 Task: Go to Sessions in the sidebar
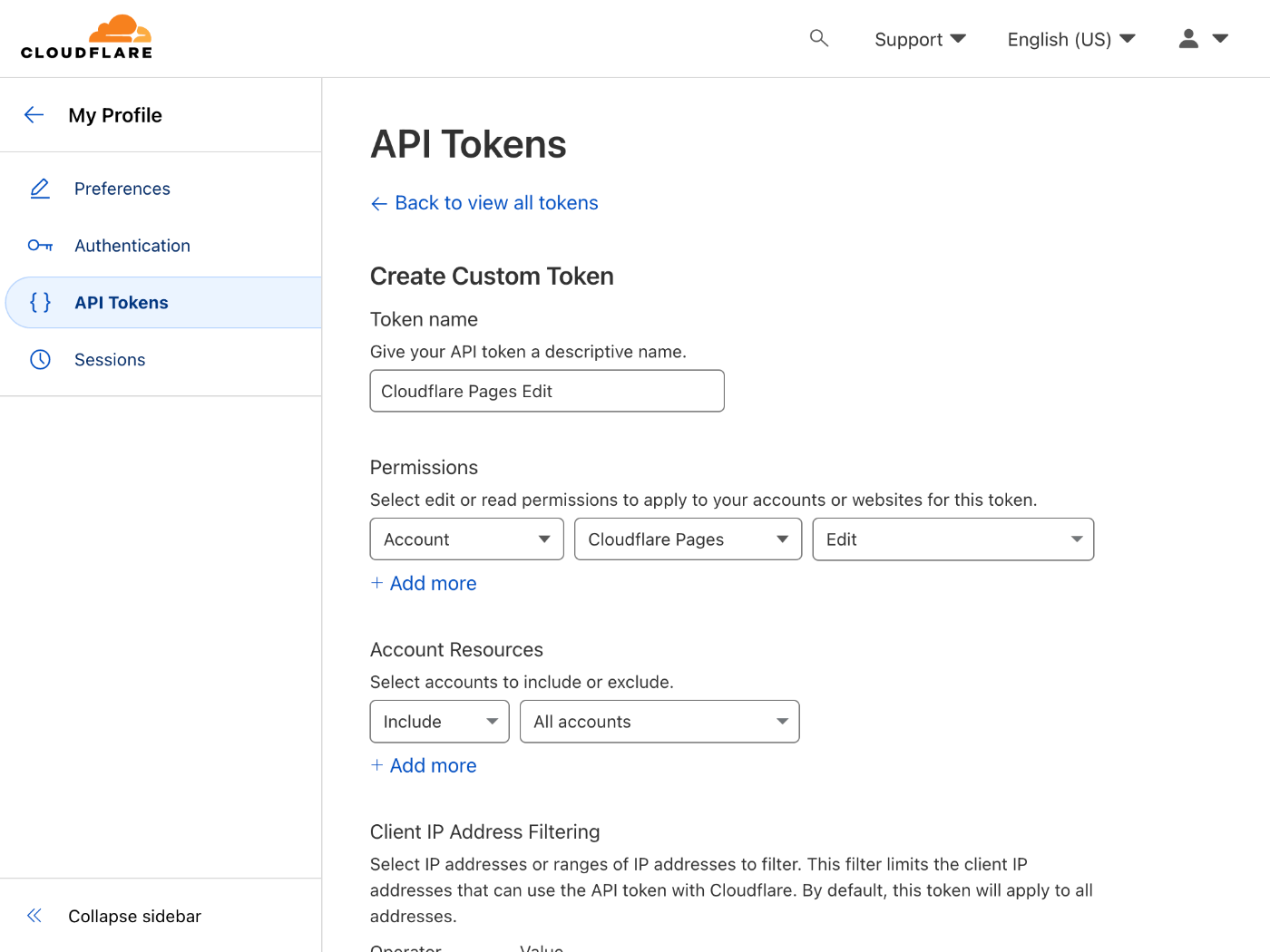(x=110, y=360)
